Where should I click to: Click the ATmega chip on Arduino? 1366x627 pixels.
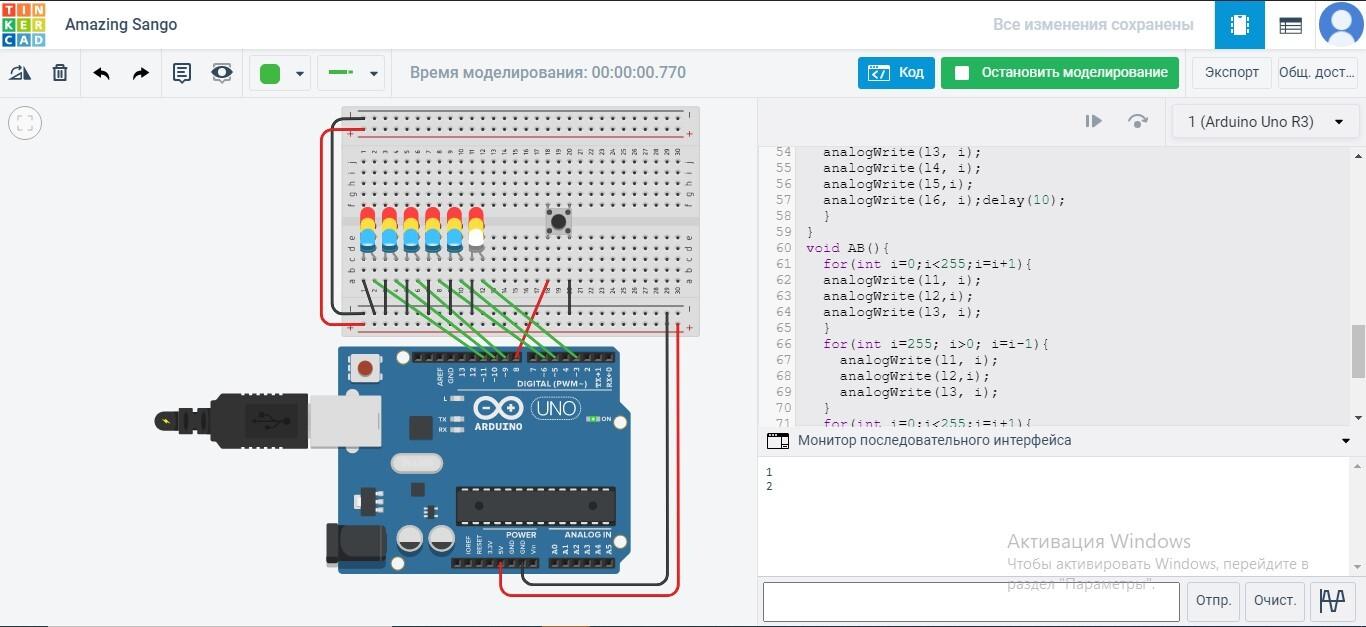click(536, 505)
